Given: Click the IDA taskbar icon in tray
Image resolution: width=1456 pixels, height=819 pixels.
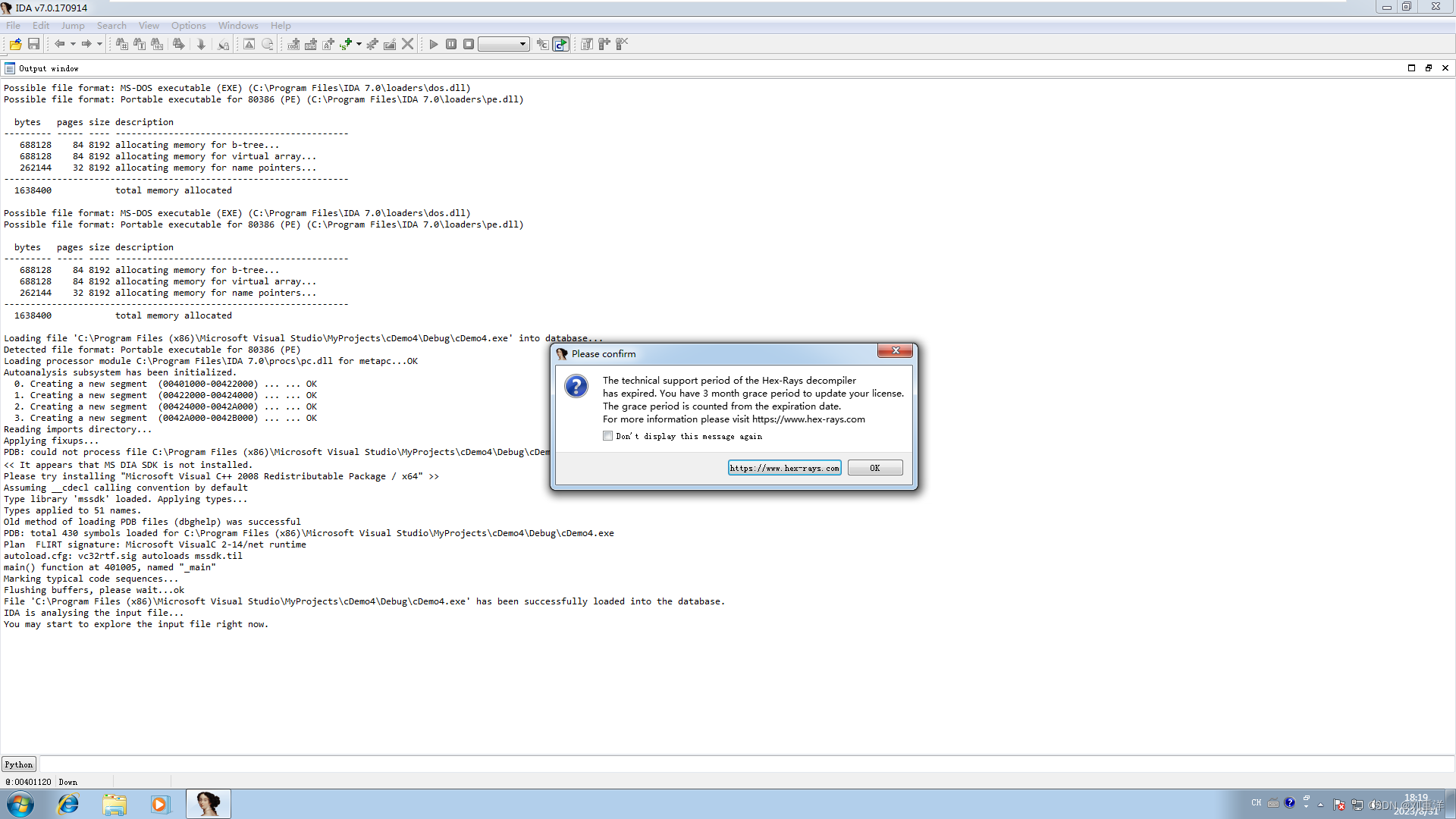Looking at the screenshot, I should [x=207, y=803].
